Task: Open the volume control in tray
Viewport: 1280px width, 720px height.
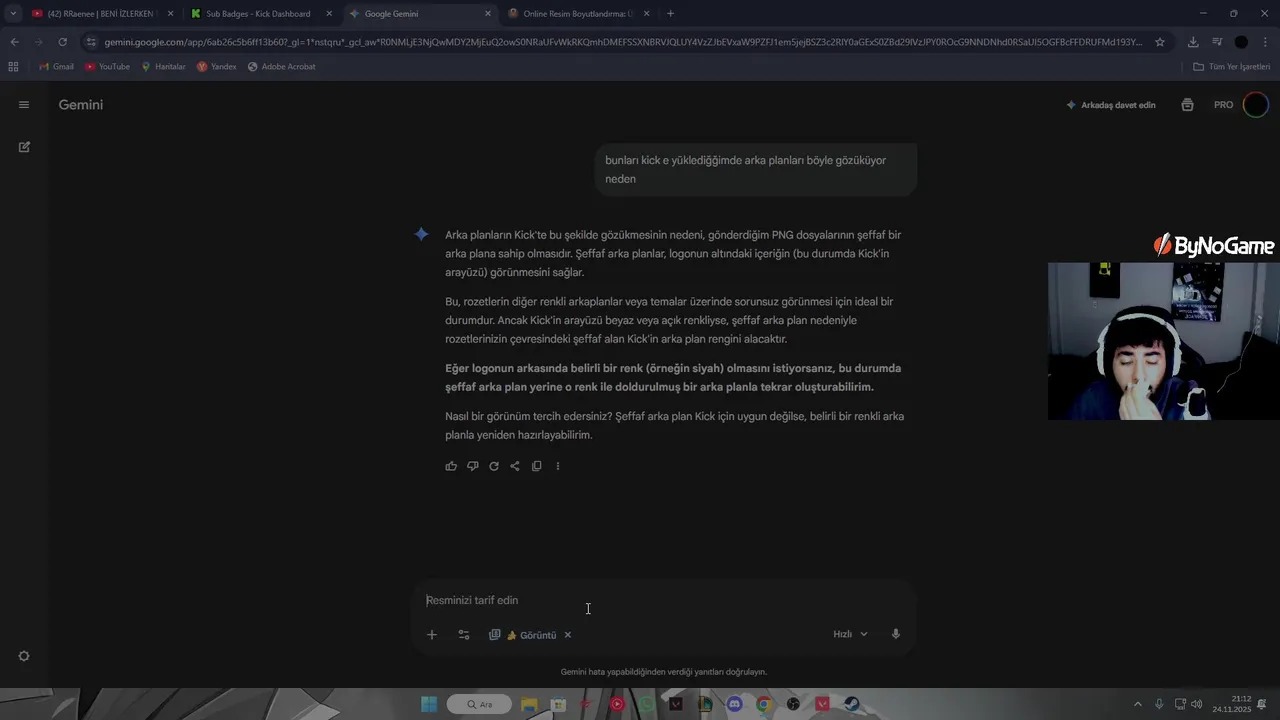Action: [1197, 704]
